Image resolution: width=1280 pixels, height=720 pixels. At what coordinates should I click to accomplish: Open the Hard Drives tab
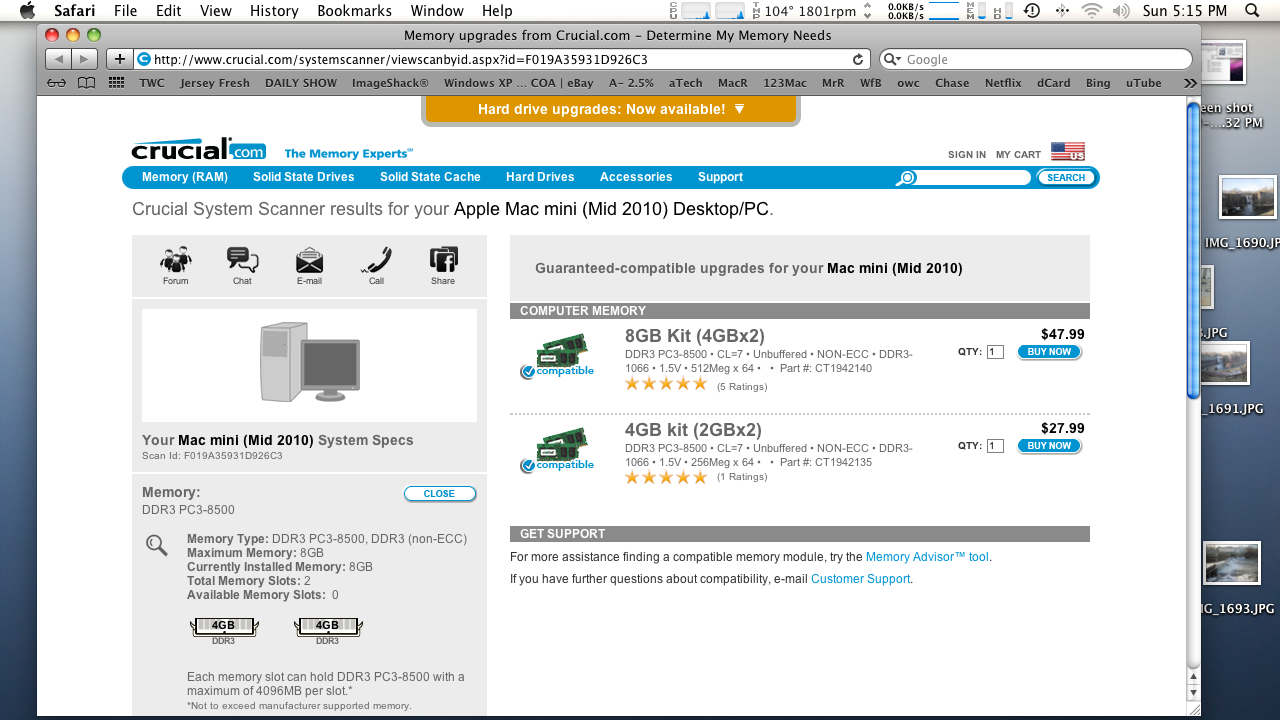tap(540, 177)
